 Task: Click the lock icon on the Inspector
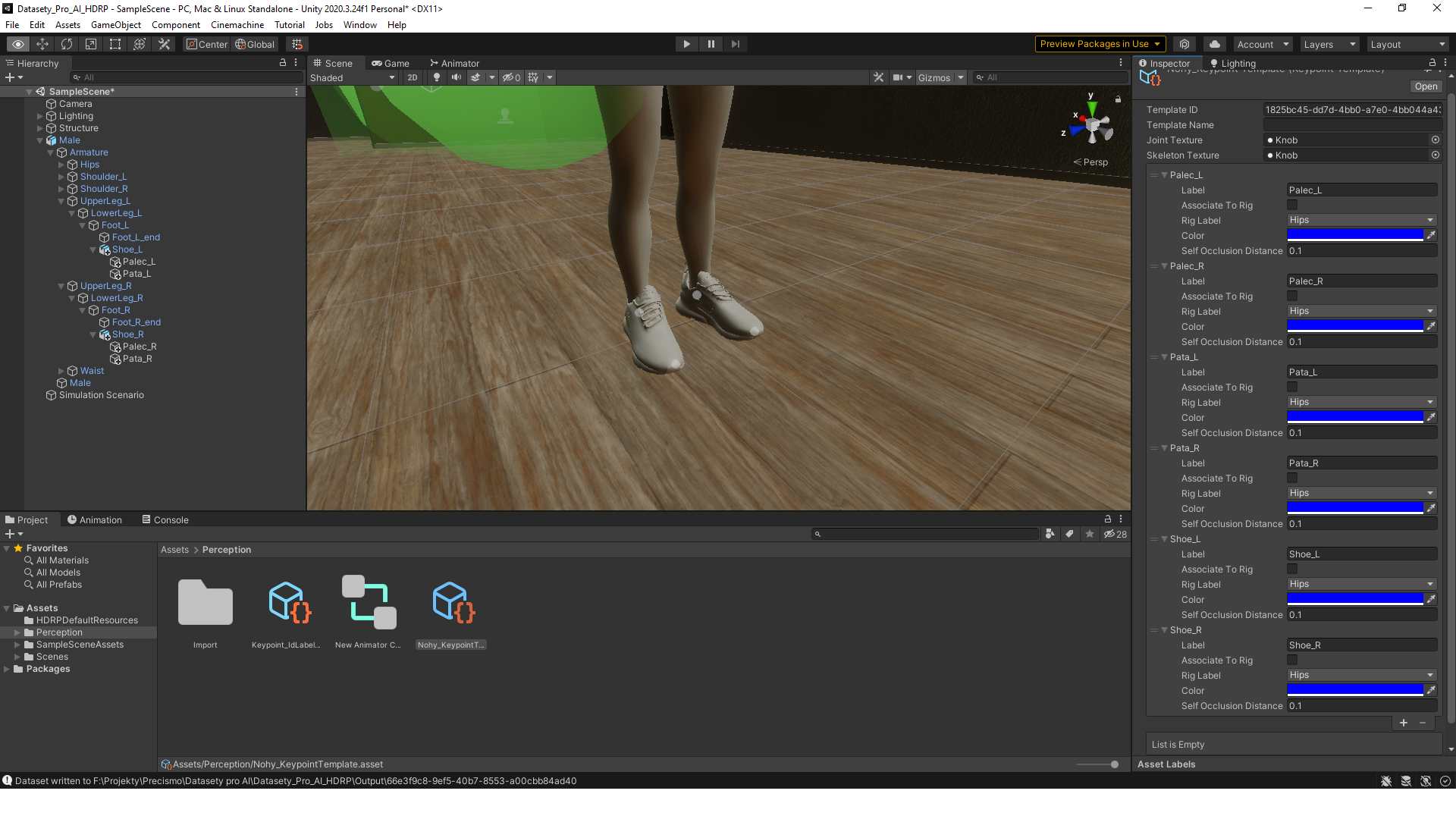pyautogui.click(x=1432, y=63)
